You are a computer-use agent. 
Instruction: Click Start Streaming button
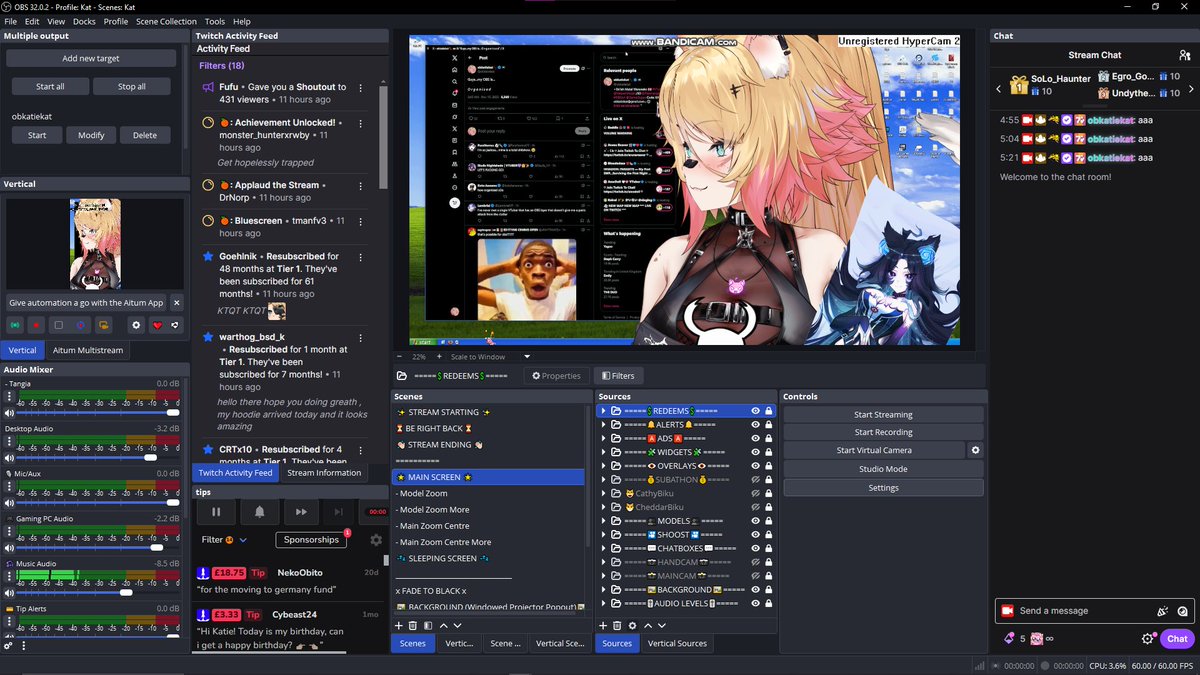(883, 415)
